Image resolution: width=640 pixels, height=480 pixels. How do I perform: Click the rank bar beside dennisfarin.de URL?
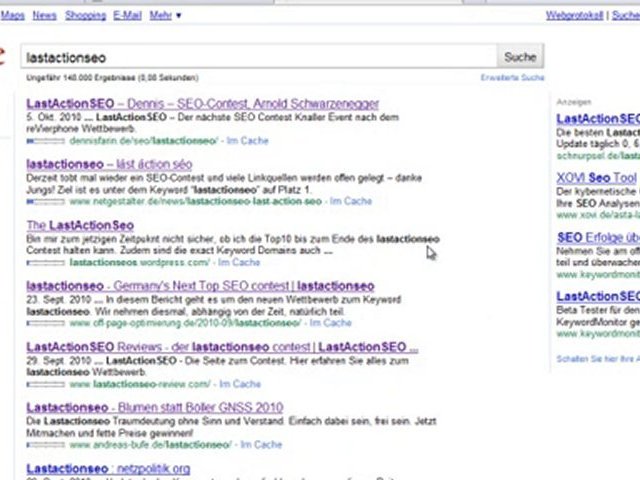point(46,142)
